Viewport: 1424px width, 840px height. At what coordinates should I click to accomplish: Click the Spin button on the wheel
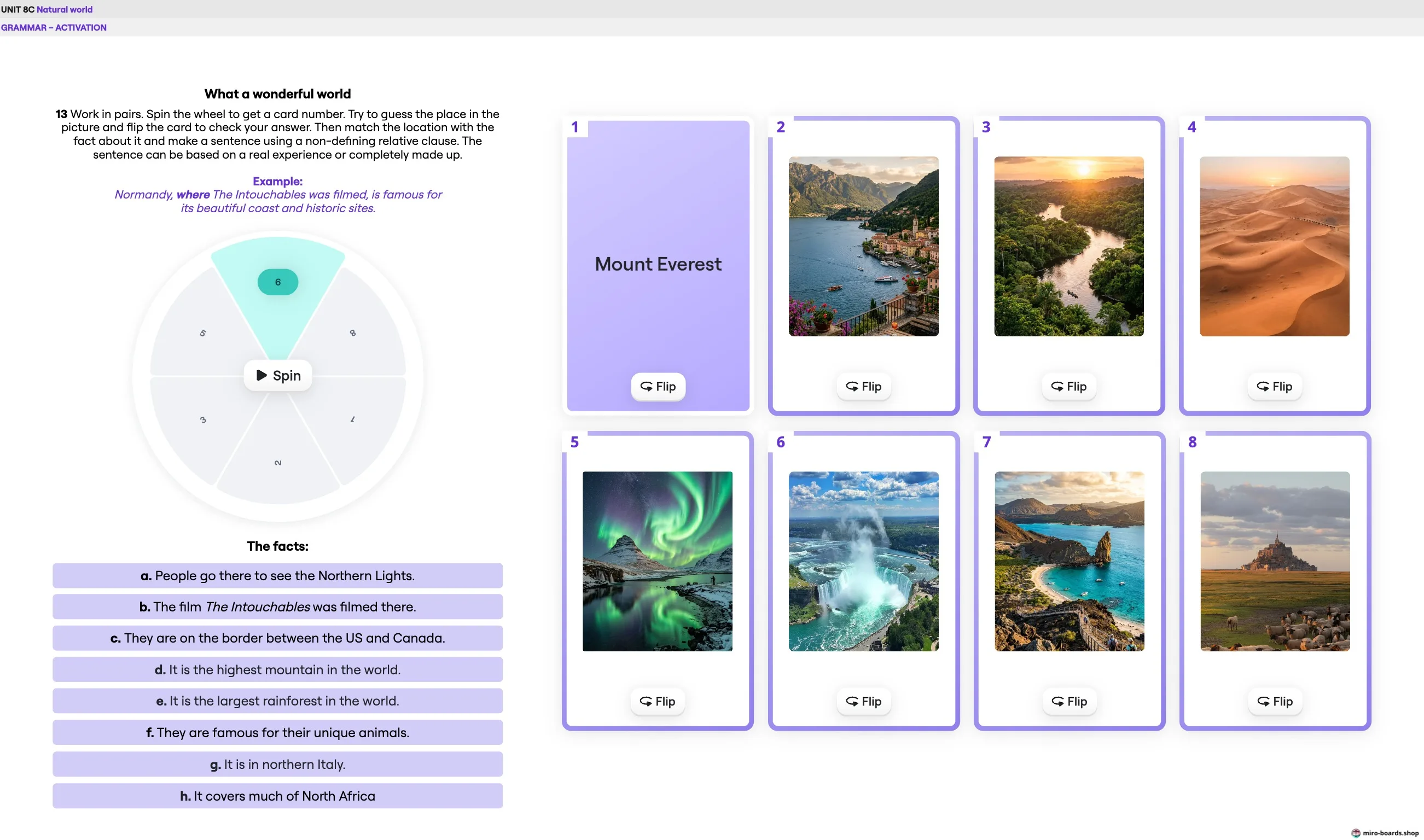click(x=277, y=375)
